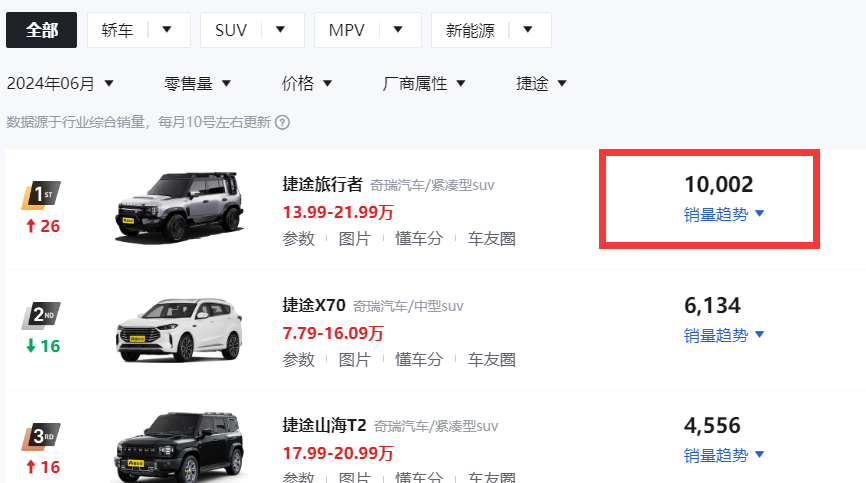866x483 pixels.
Task: Open 参数 link under 捷途旅行者
Action: [x=299, y=238]
